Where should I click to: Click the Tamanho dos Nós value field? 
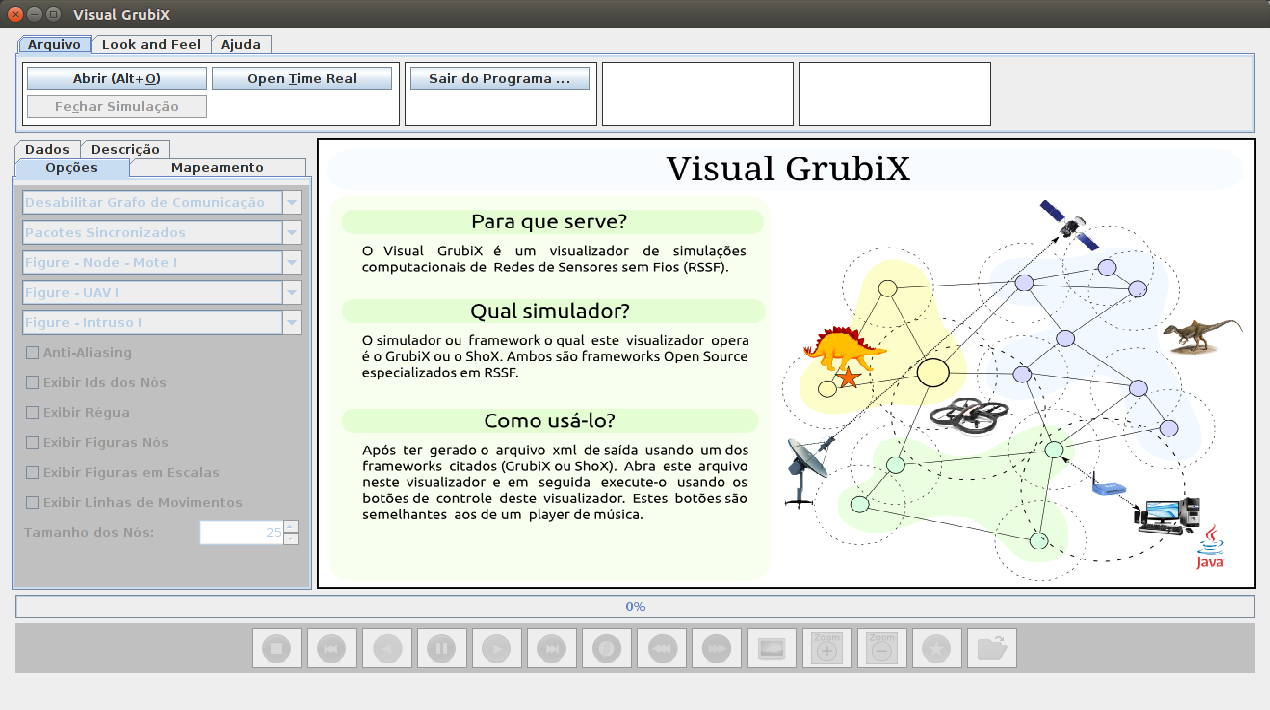click(x=241, y=532)
